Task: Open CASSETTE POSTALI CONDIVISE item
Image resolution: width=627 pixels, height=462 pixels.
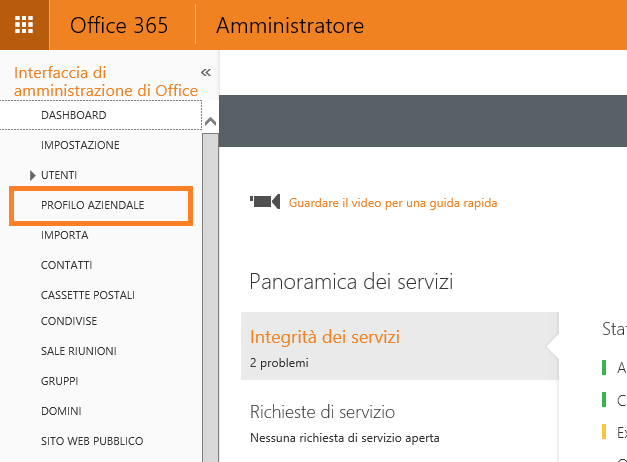Action: point(88,308)
